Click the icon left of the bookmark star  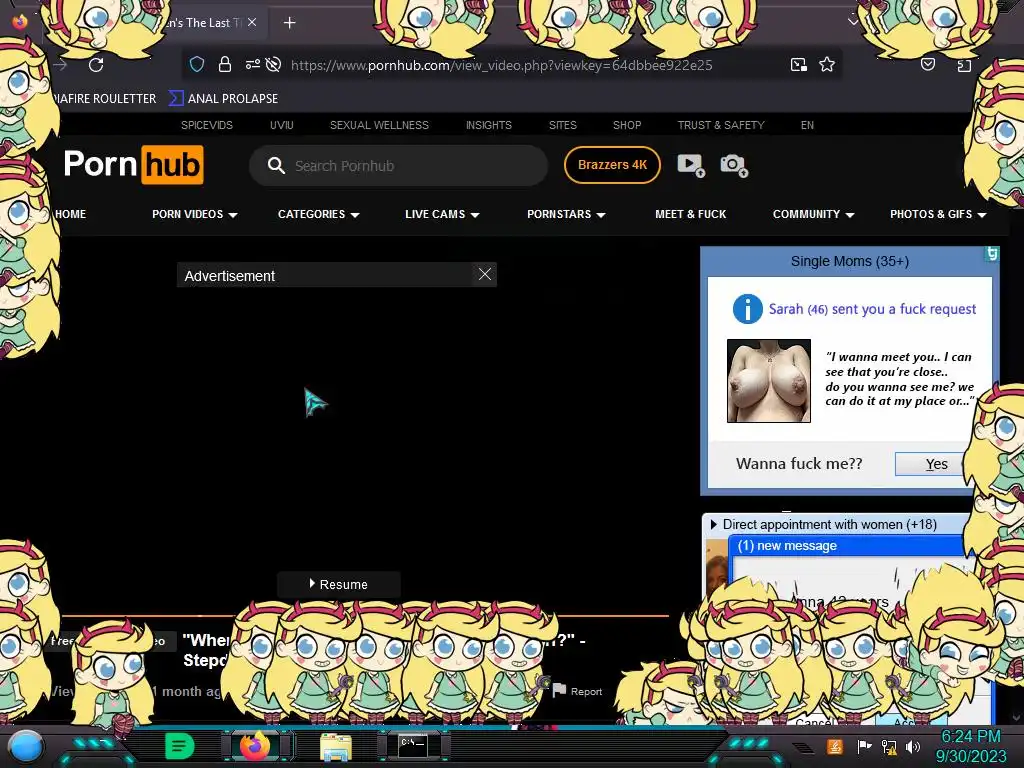tap(798, 64)
